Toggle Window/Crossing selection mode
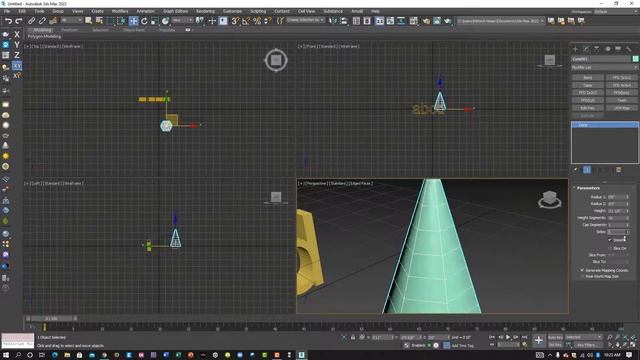This screenshot has height=360, width=640. [x=121, y=20]
